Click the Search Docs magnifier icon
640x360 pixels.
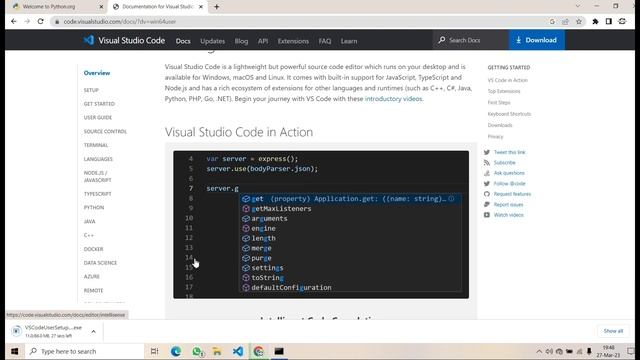pyautogui.click(x=442, y=40)
